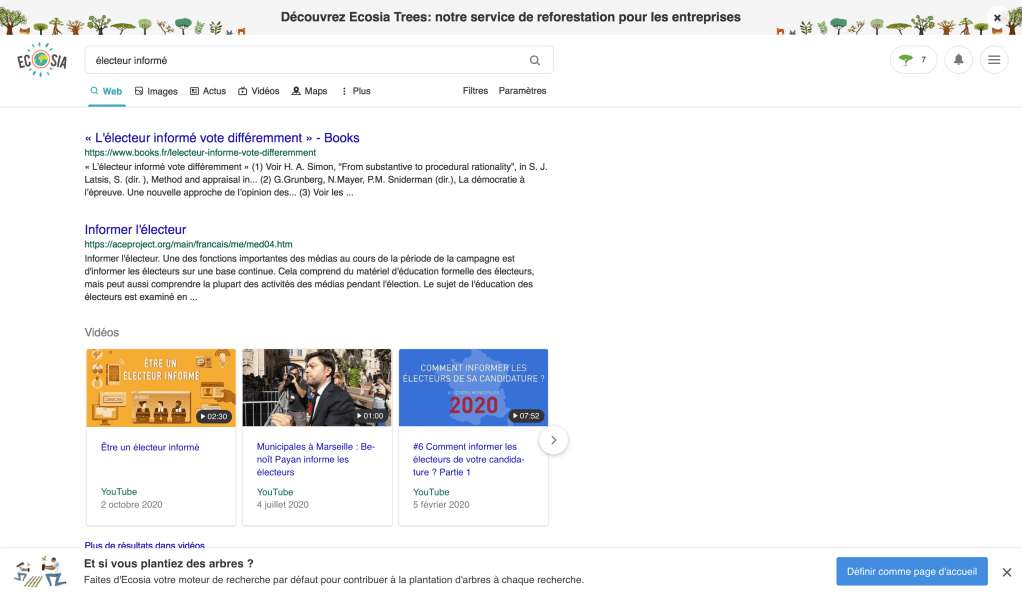1022x593 pixels.
Task: Switch to the Images tab
Action: click(156, 91)
